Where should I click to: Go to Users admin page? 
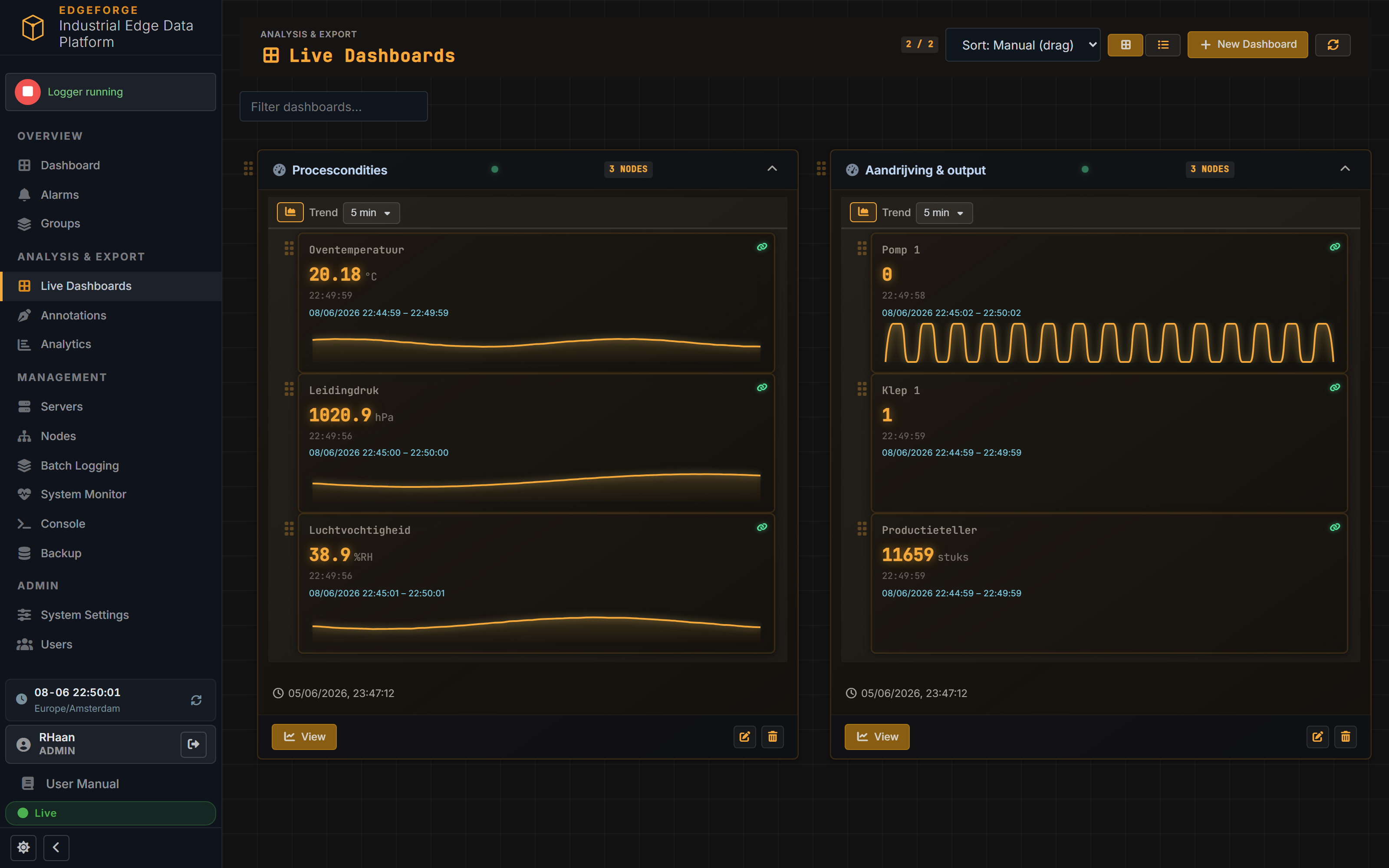coord(111,644)
